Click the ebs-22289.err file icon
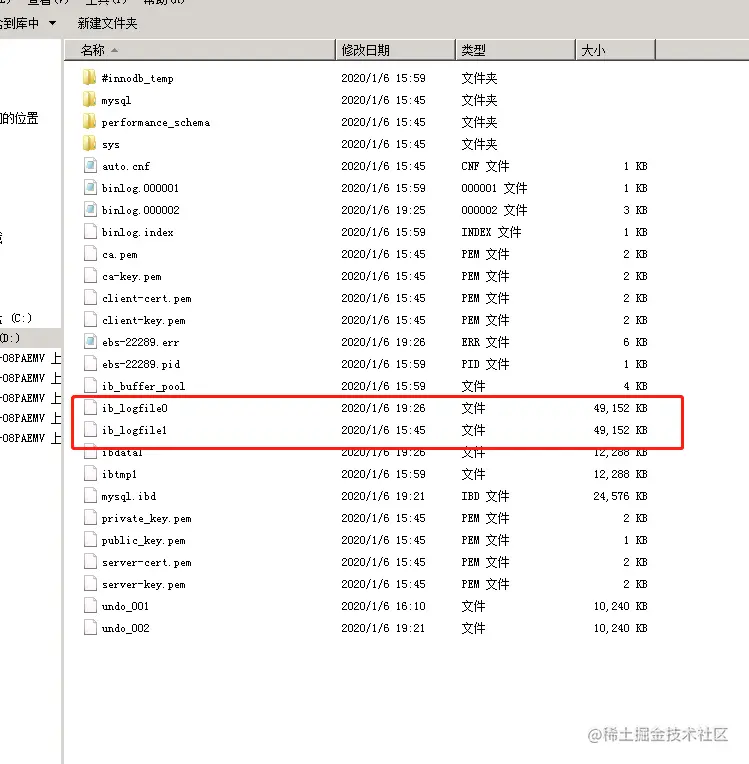This screenshot has width=749, height=764. 90,342
